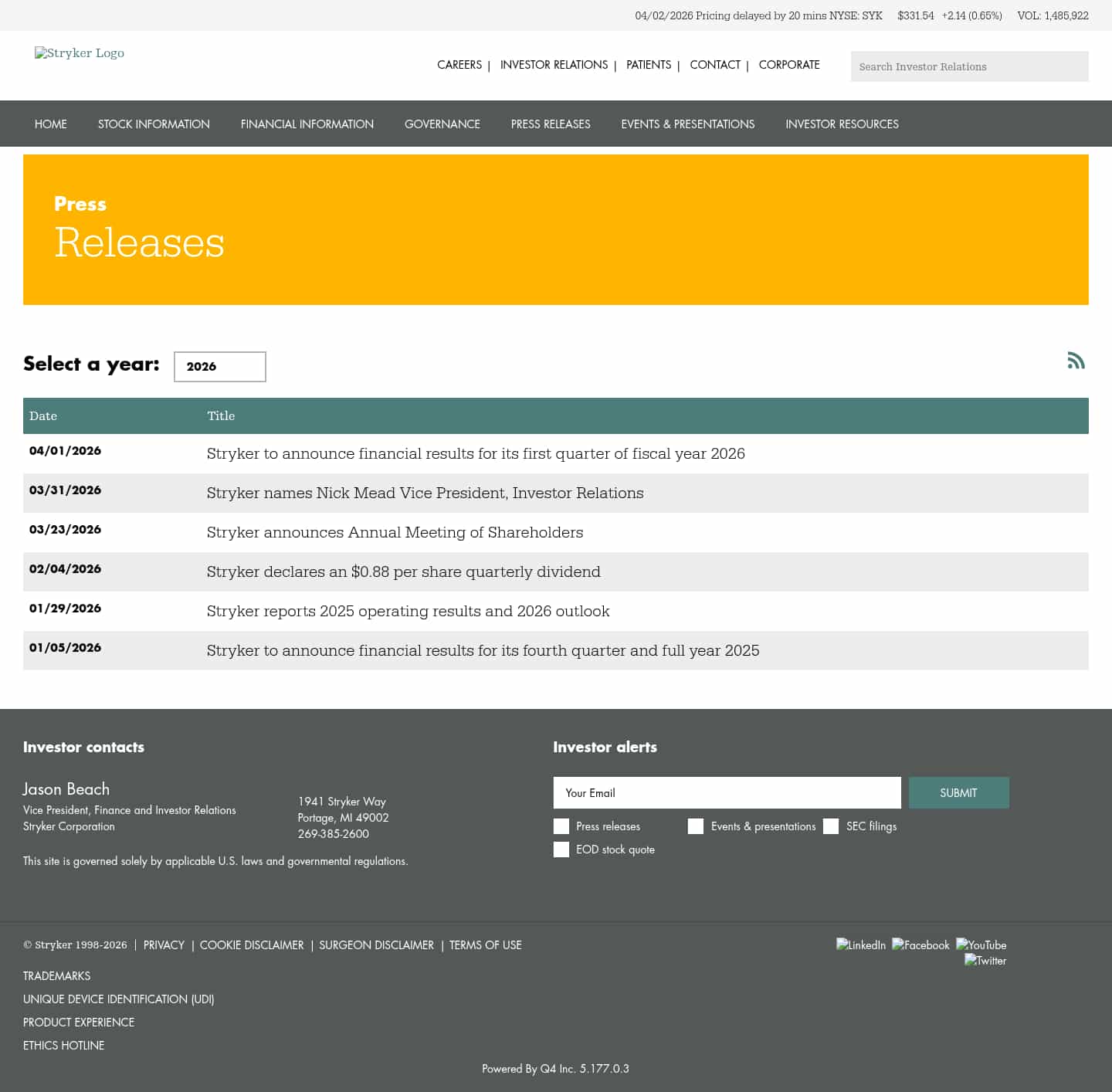The width and height of the screenshot is (1112, 1092).
Task: Submit the investor alerts email form
Action: (958, 792)
